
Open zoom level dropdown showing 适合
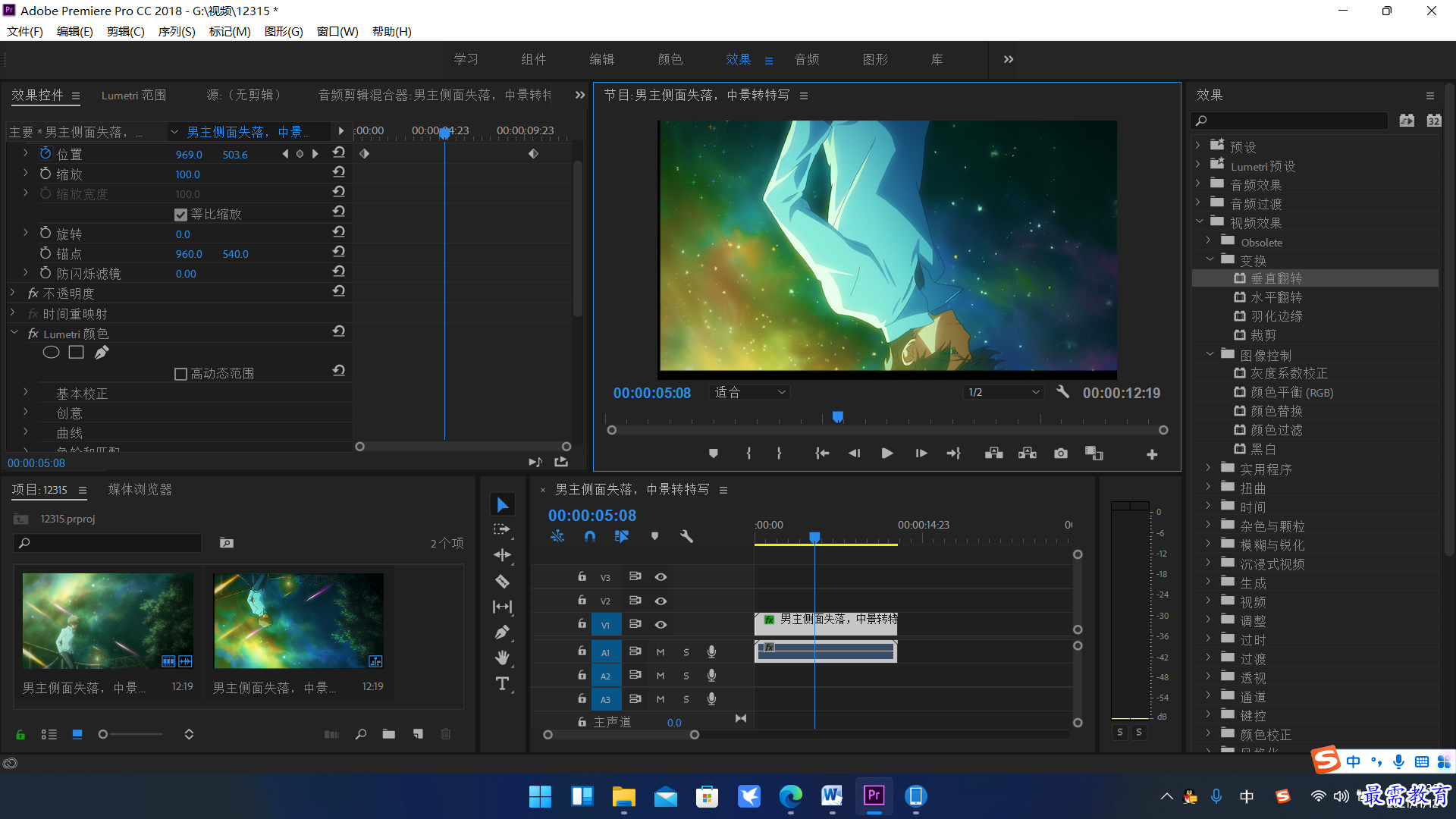[x=750, y=392]
